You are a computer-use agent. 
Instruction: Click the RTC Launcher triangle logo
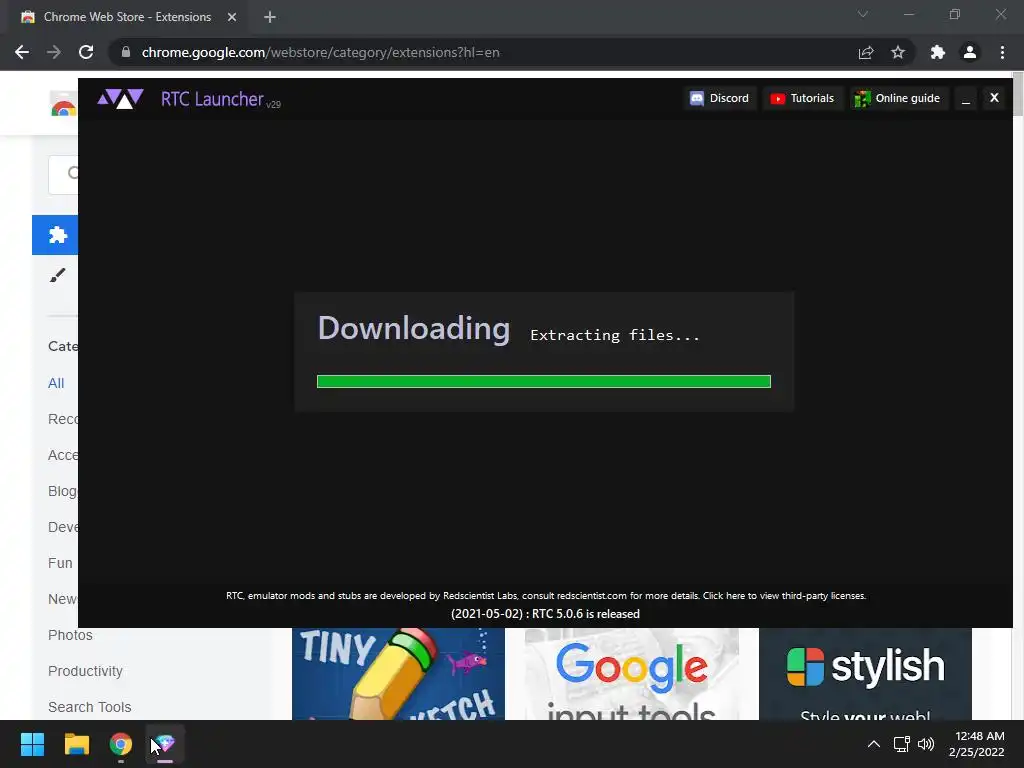[x=120, y=99]
